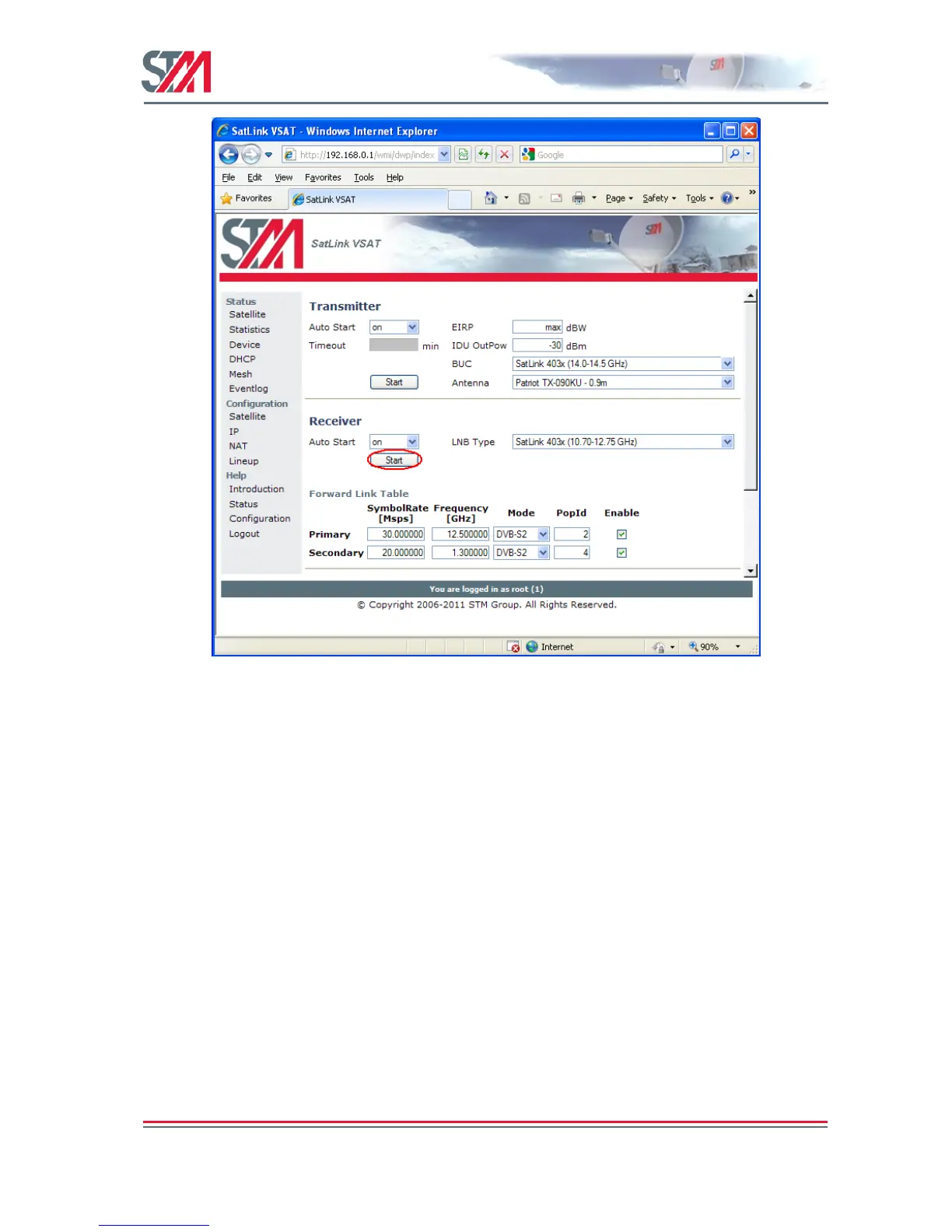Open the Device sidebar link
This screenshot has height=1232, width=952.
tap(244, 345)
